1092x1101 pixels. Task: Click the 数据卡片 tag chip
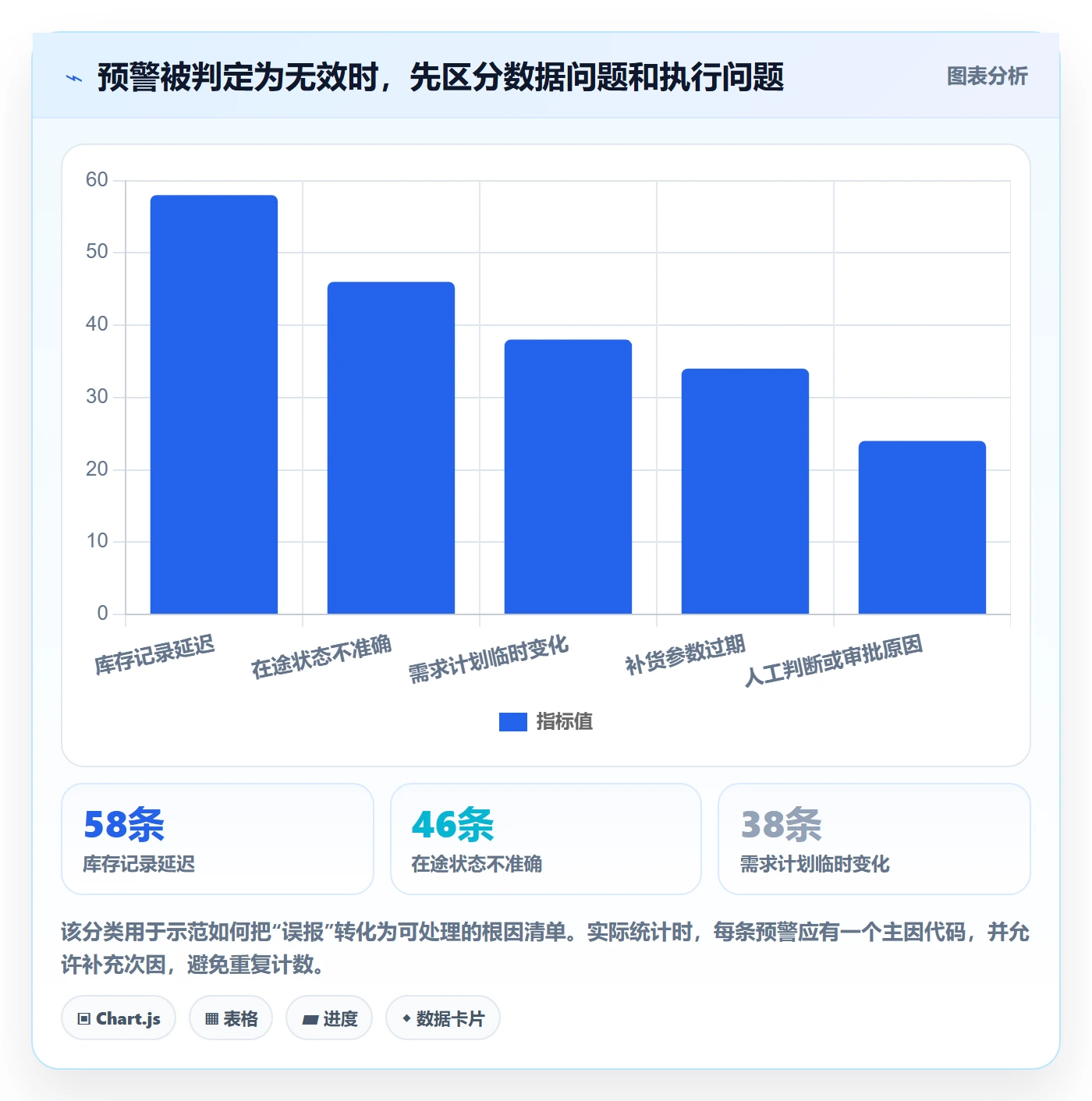click(x=443, y=1018)
